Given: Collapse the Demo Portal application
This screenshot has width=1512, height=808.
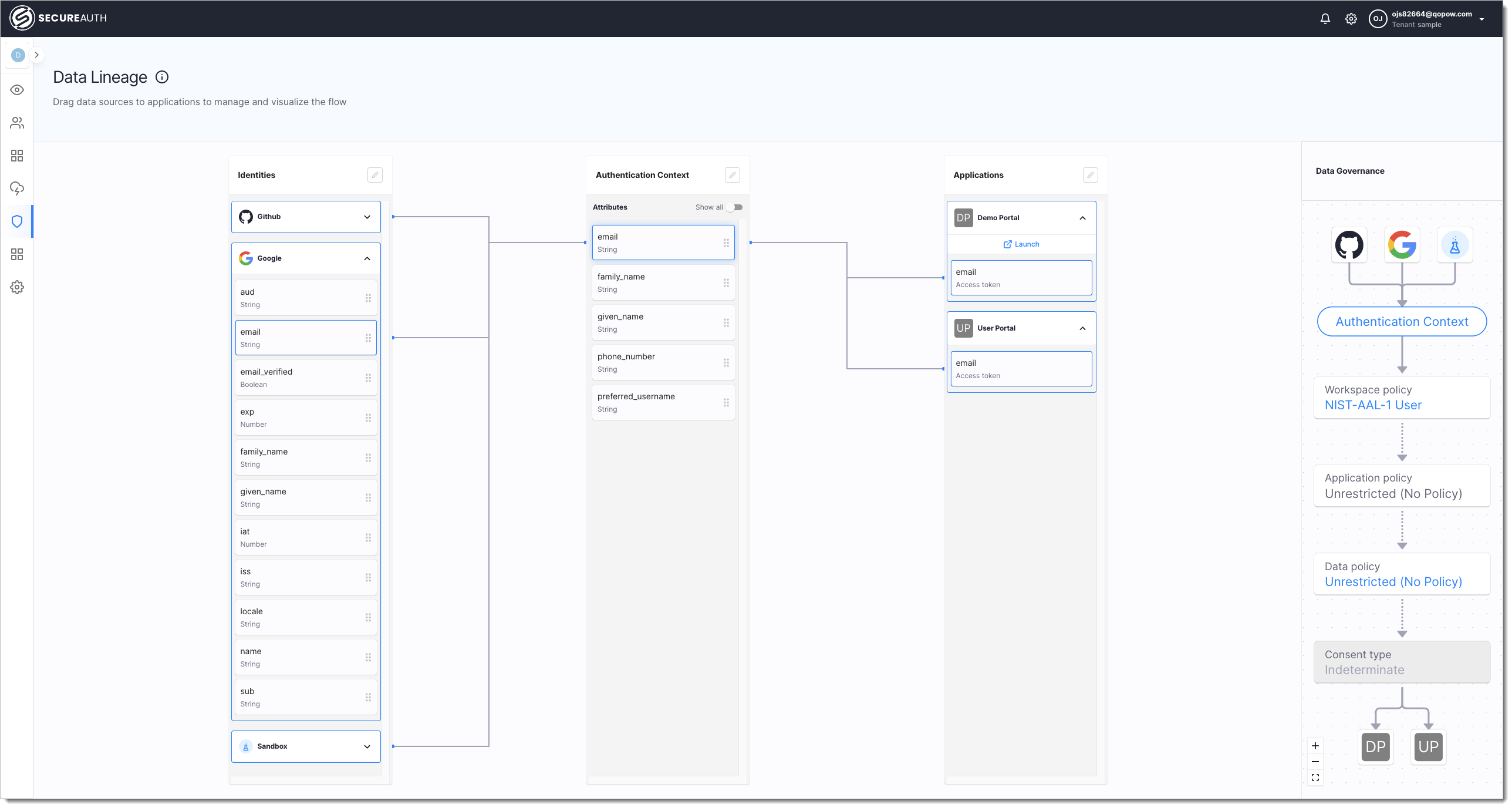Looking at the screenshot, I should click(x=1082, y=218).
